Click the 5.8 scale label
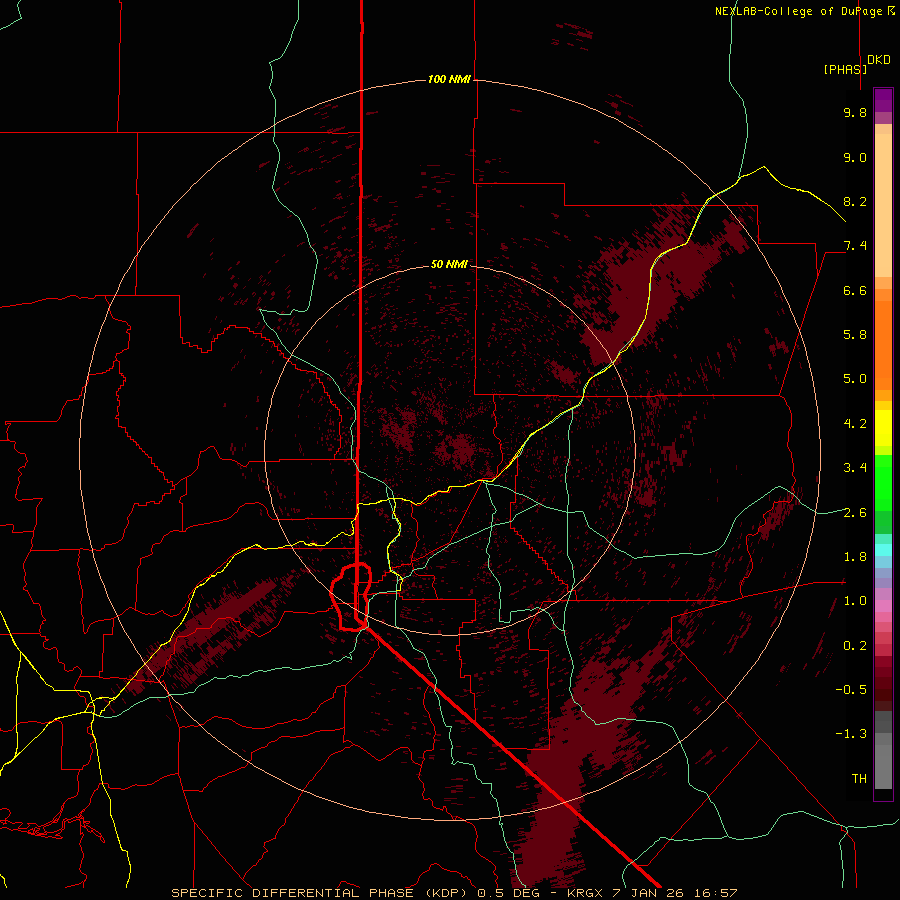900x900 pixels. pos(855,335)
